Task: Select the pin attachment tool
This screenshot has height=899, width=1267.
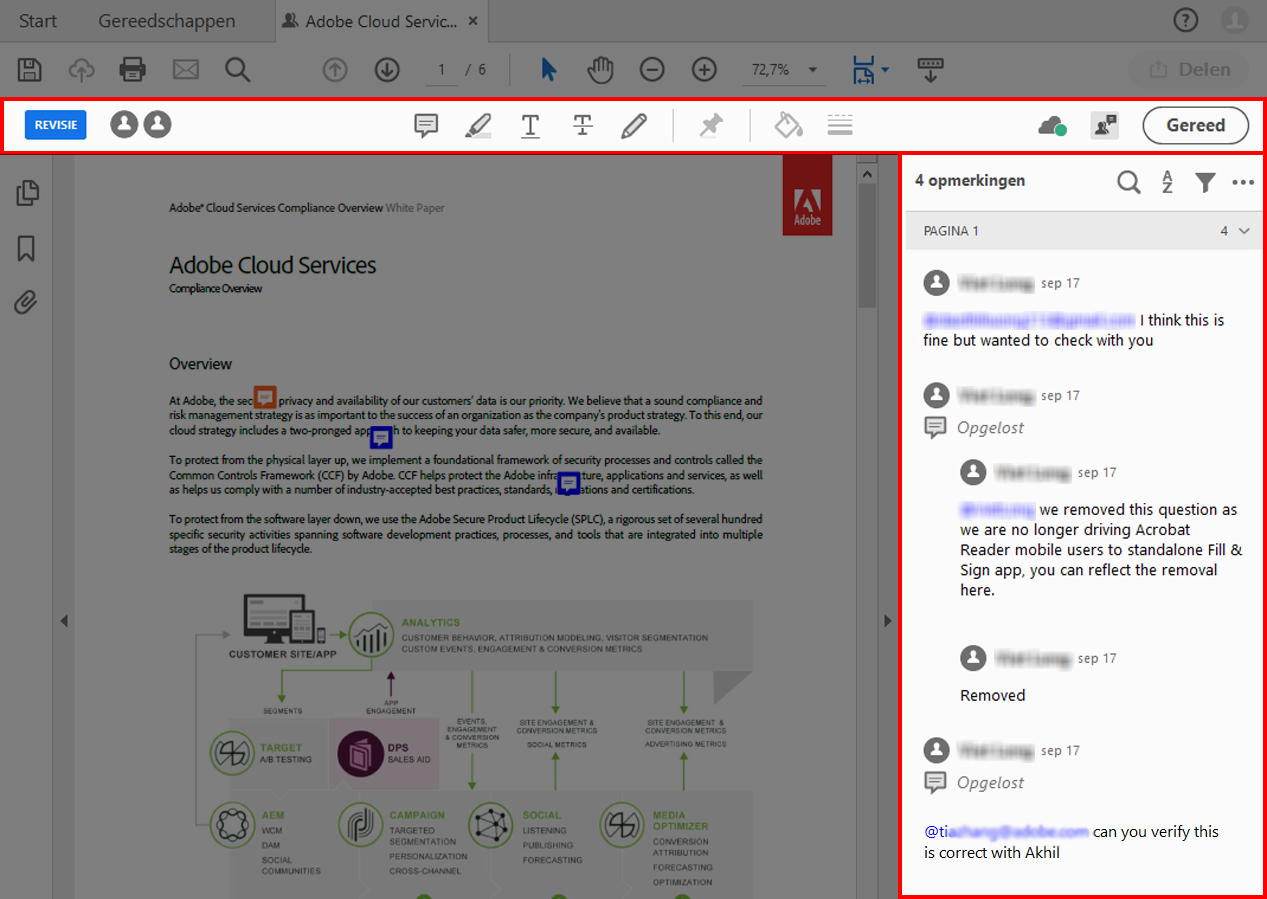Action: 711,125
